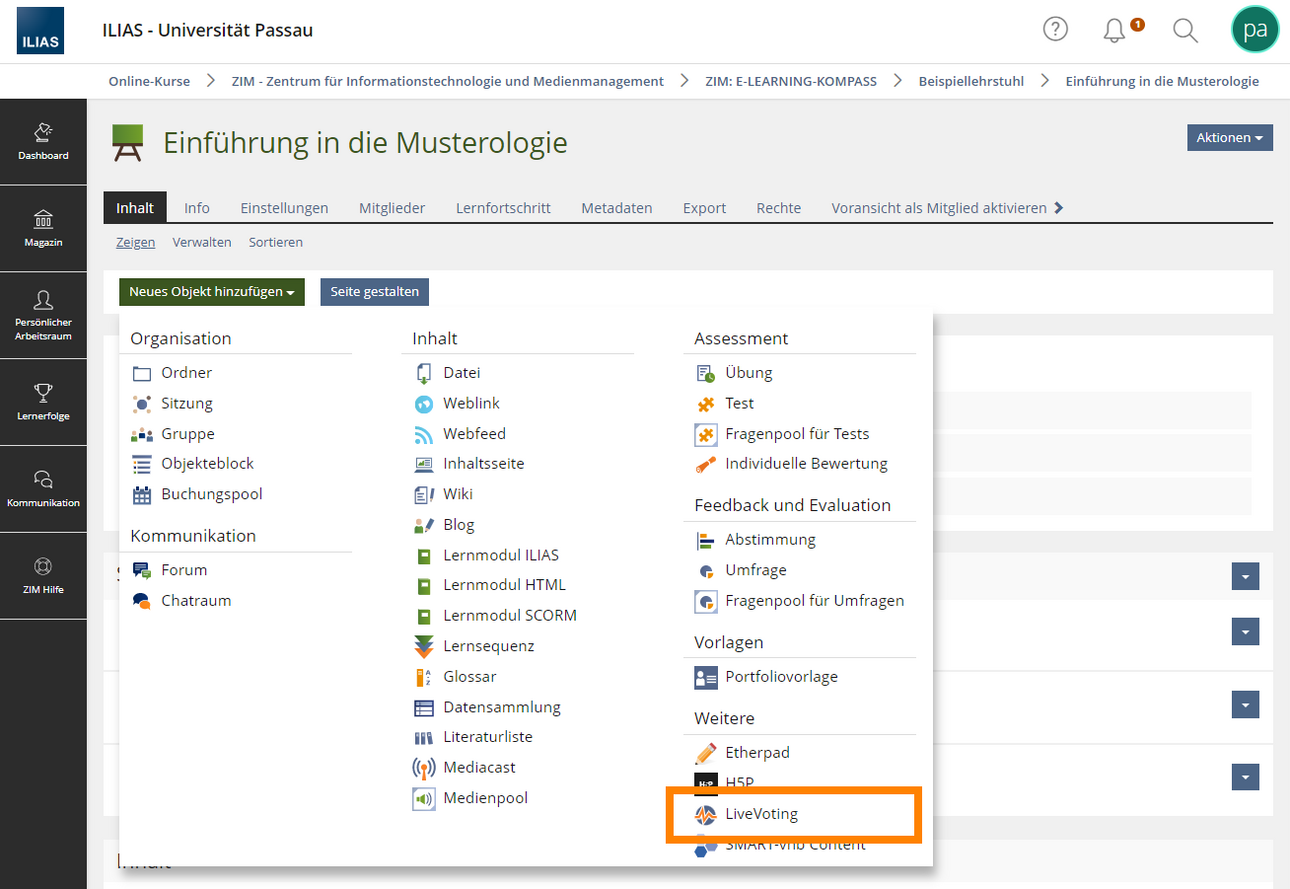
Task: Expand the Aktionen dropdown
Action: [x=1229, y=138]
